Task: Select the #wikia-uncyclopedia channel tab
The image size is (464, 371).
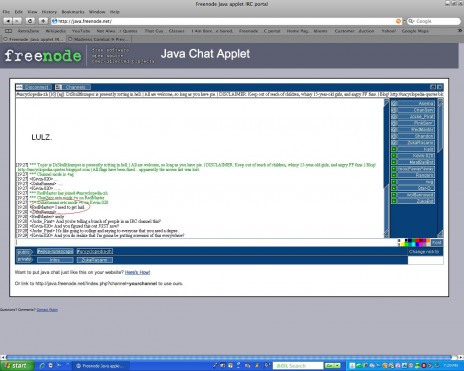Action: pyautogui.click(x=55, y=251)
